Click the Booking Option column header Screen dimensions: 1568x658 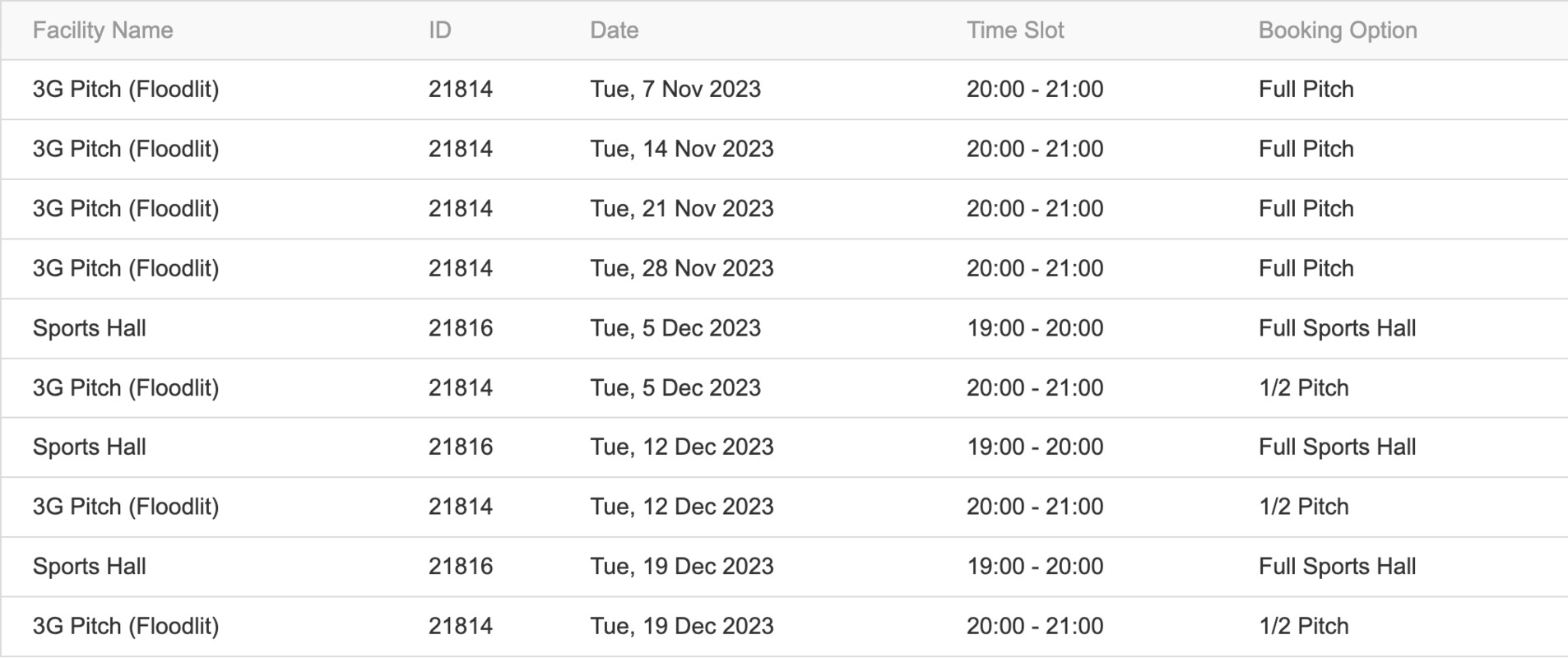coord(1338,30)
